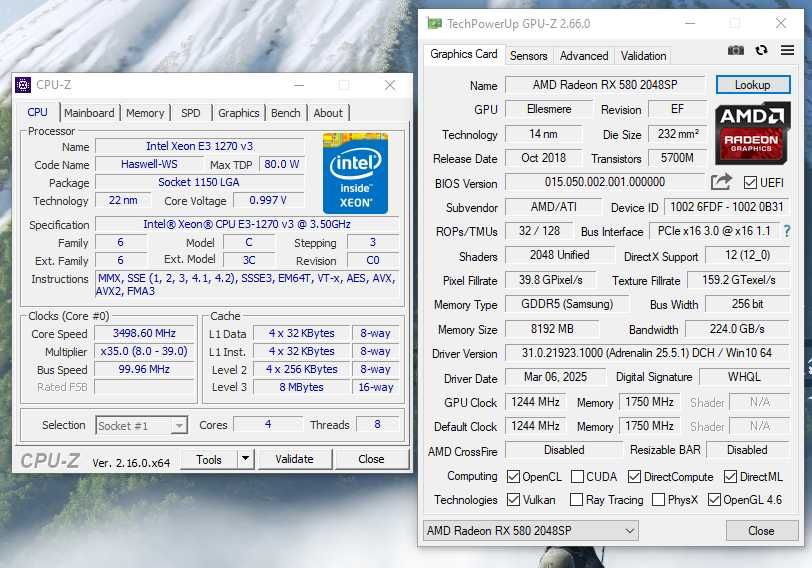Open the About tab in CPU-Z
The height and width of the screenshot is (568, 812).
pos(328,113)
